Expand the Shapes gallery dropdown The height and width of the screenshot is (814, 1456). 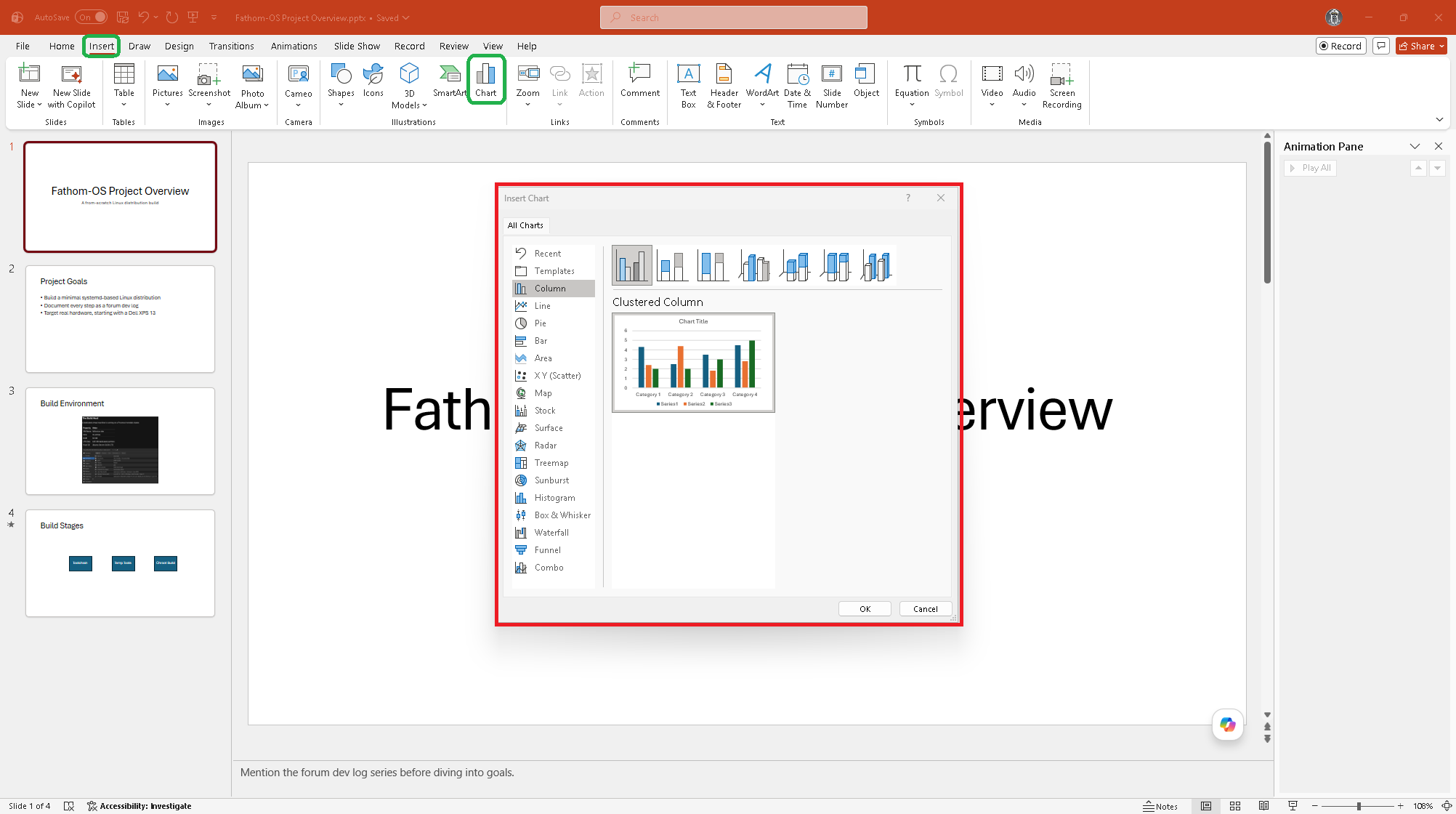click(x=341, y=105)
